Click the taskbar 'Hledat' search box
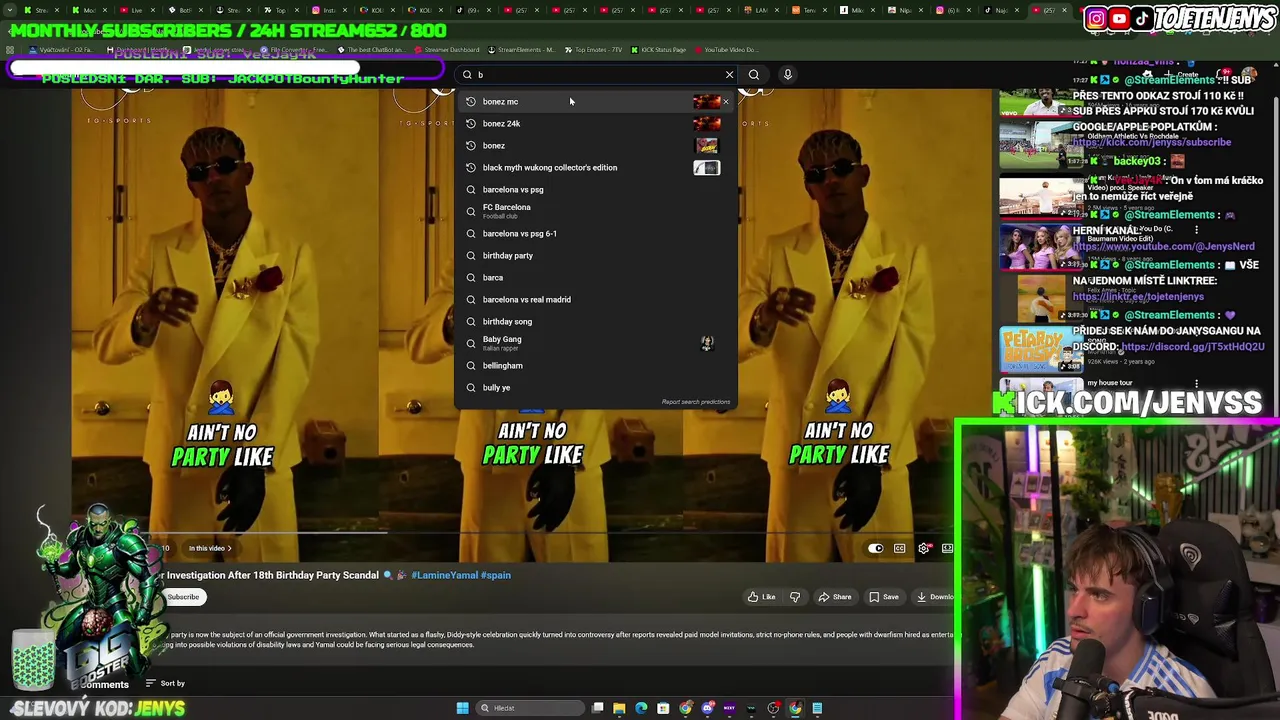 pyautogui.click(x=530, y=708)
